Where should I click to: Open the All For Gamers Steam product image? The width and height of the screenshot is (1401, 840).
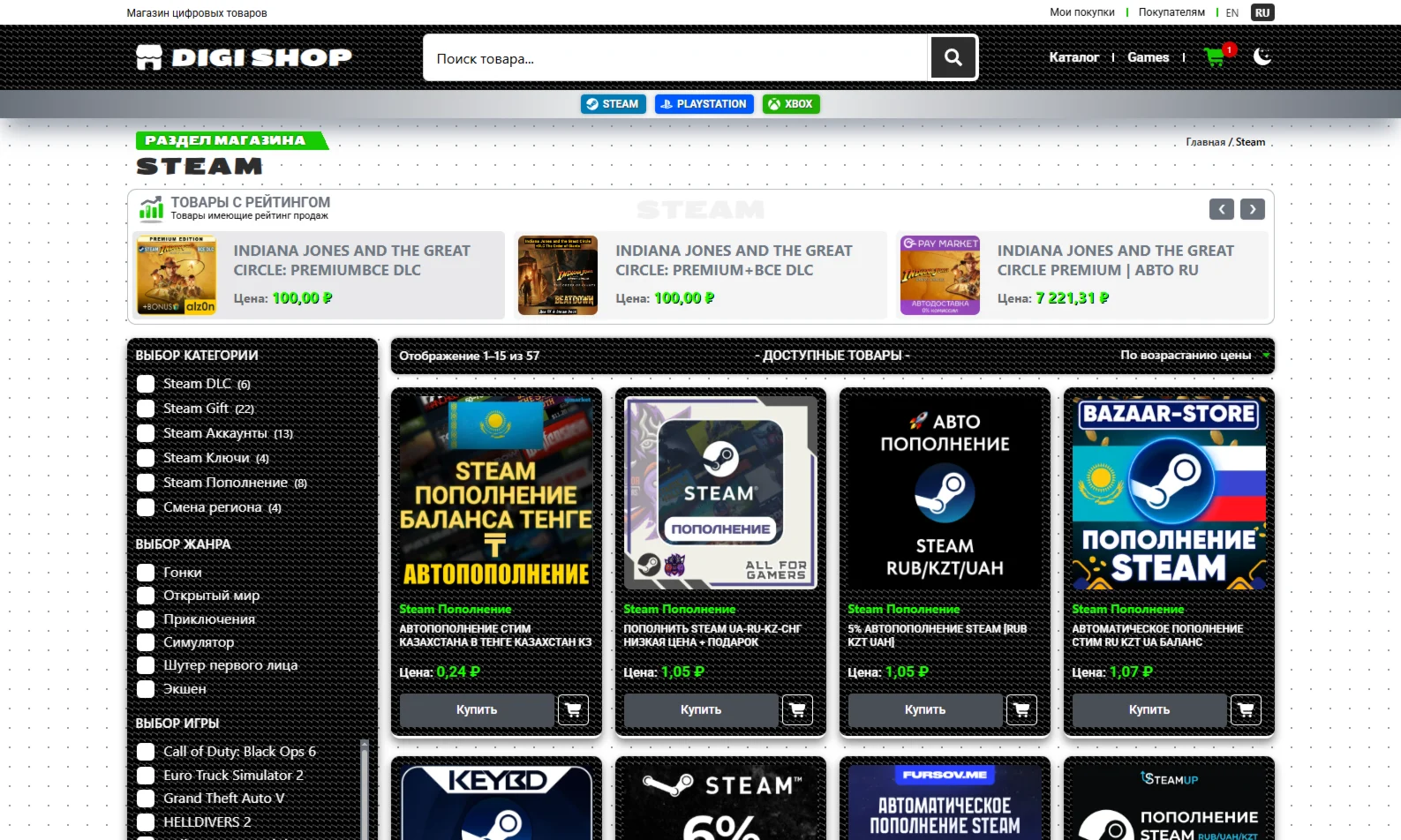[x=720, y=492]
